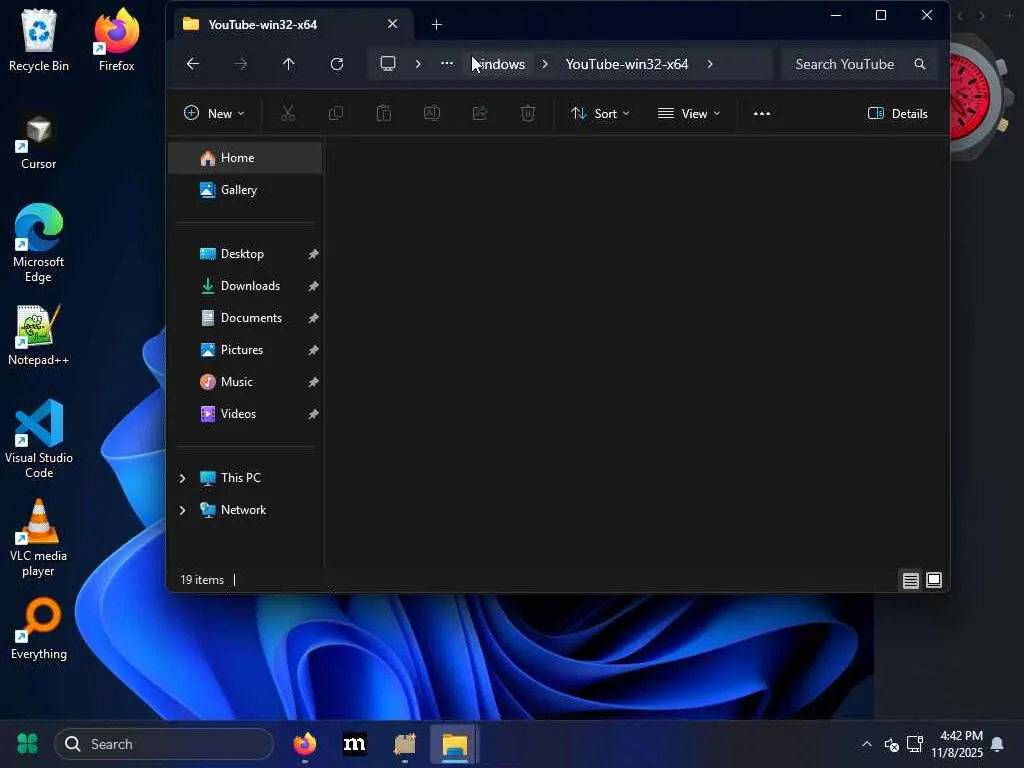Select Notepad++ desktop shortcut
This screenshot has height=768, width=1024.
[39, 335]
